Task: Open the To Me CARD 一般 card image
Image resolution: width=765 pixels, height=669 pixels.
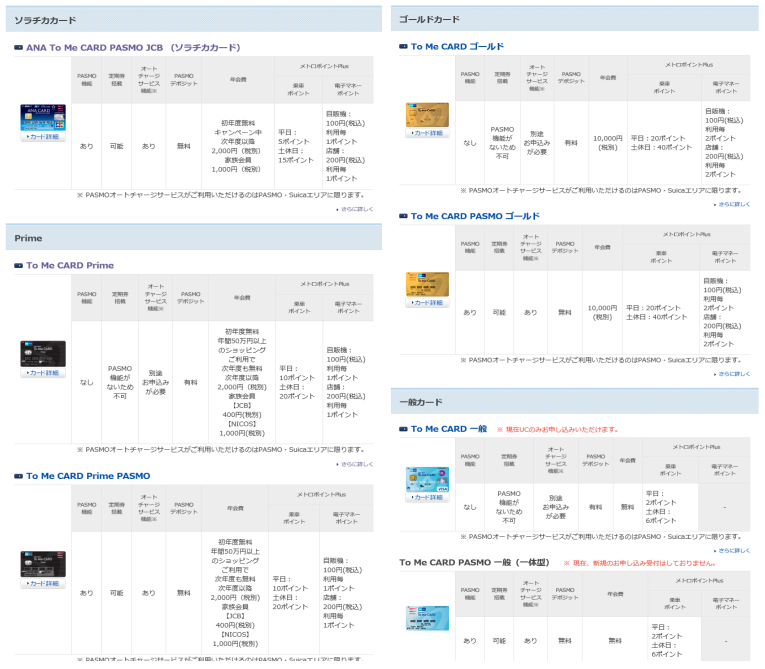Action: point(427,479)
